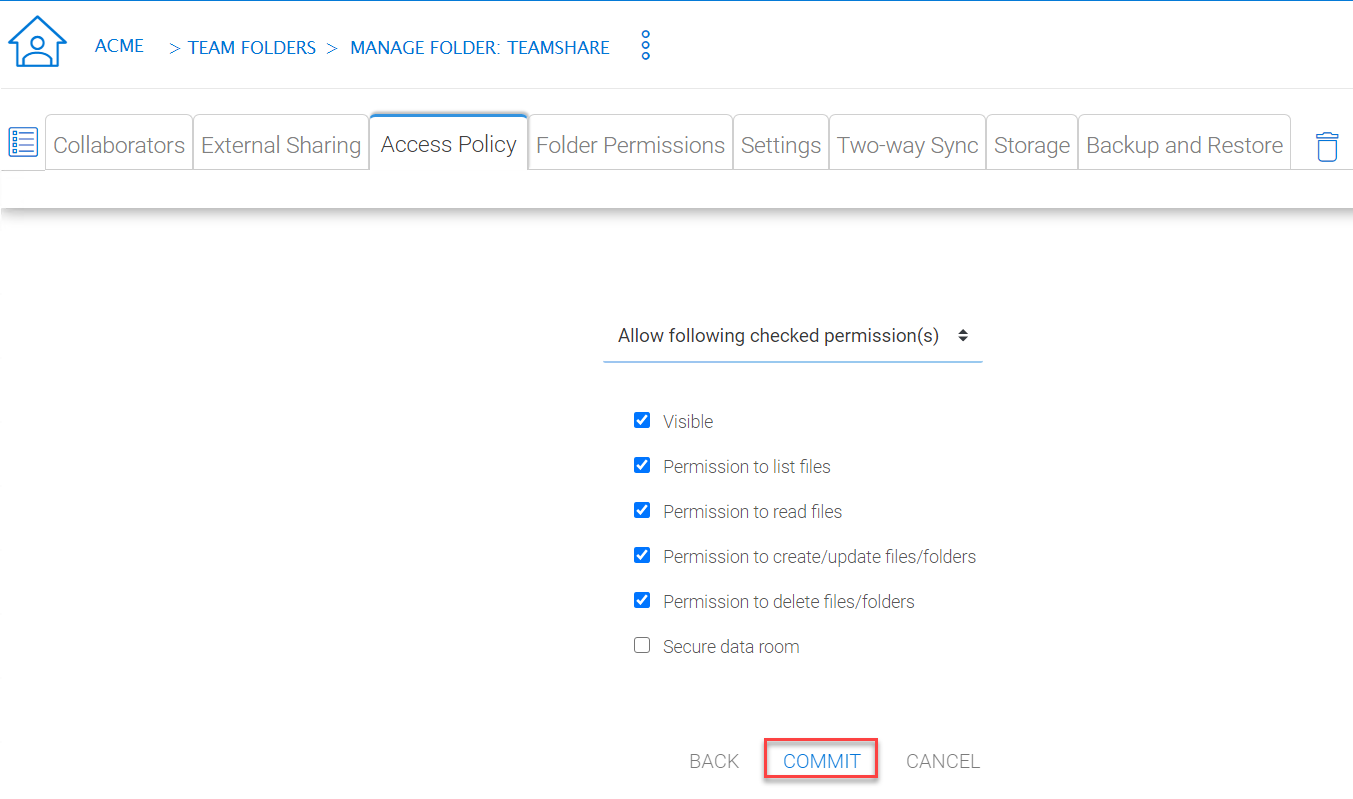The image size is (1353, 799).
Task: Open the Backup and Restore tab
Action: point(1184,145)
